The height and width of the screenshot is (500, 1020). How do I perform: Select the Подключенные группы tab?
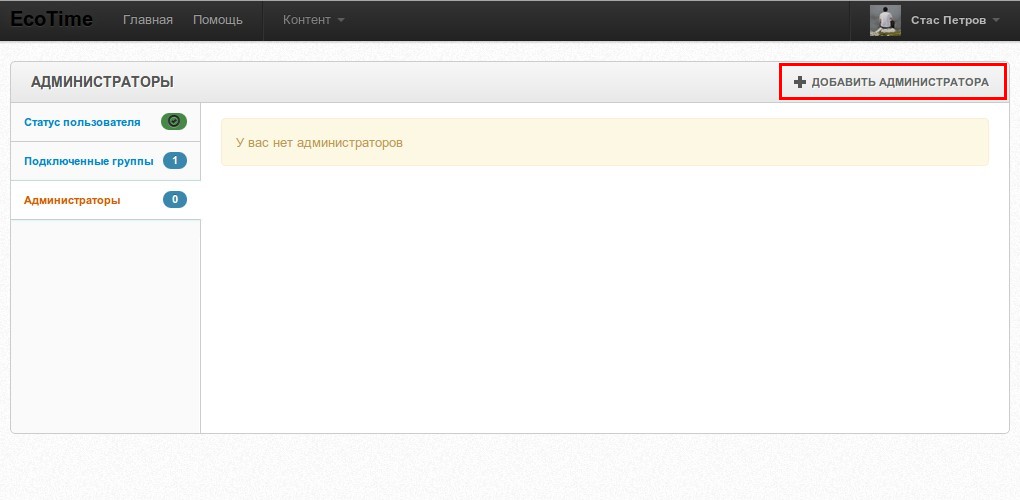(89, 161)
